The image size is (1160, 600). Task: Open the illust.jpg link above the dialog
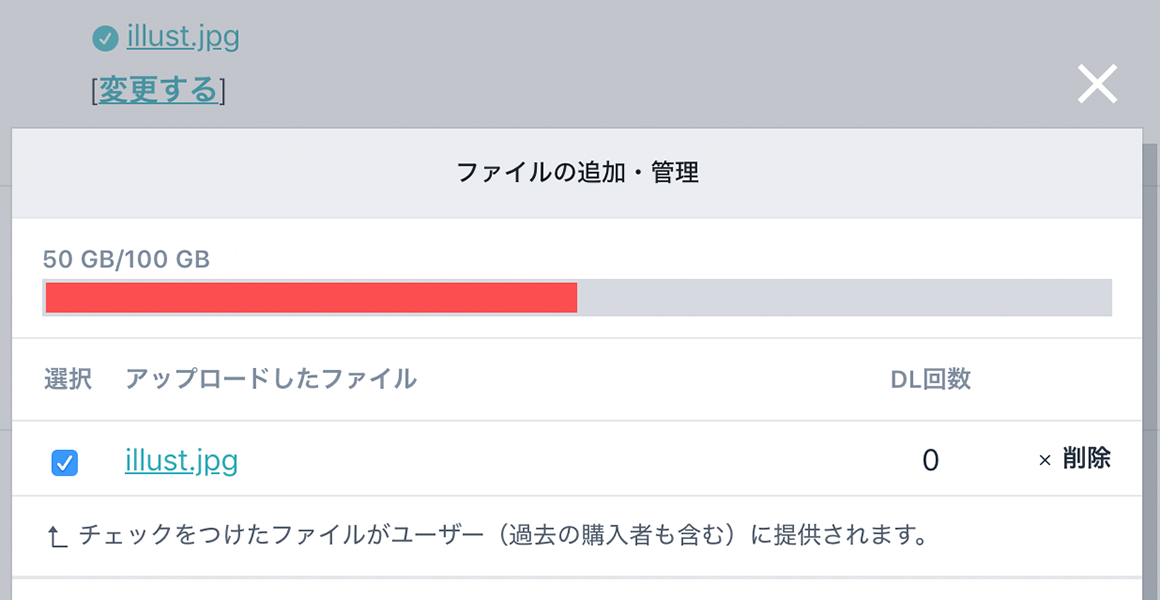tap(183, 37)
